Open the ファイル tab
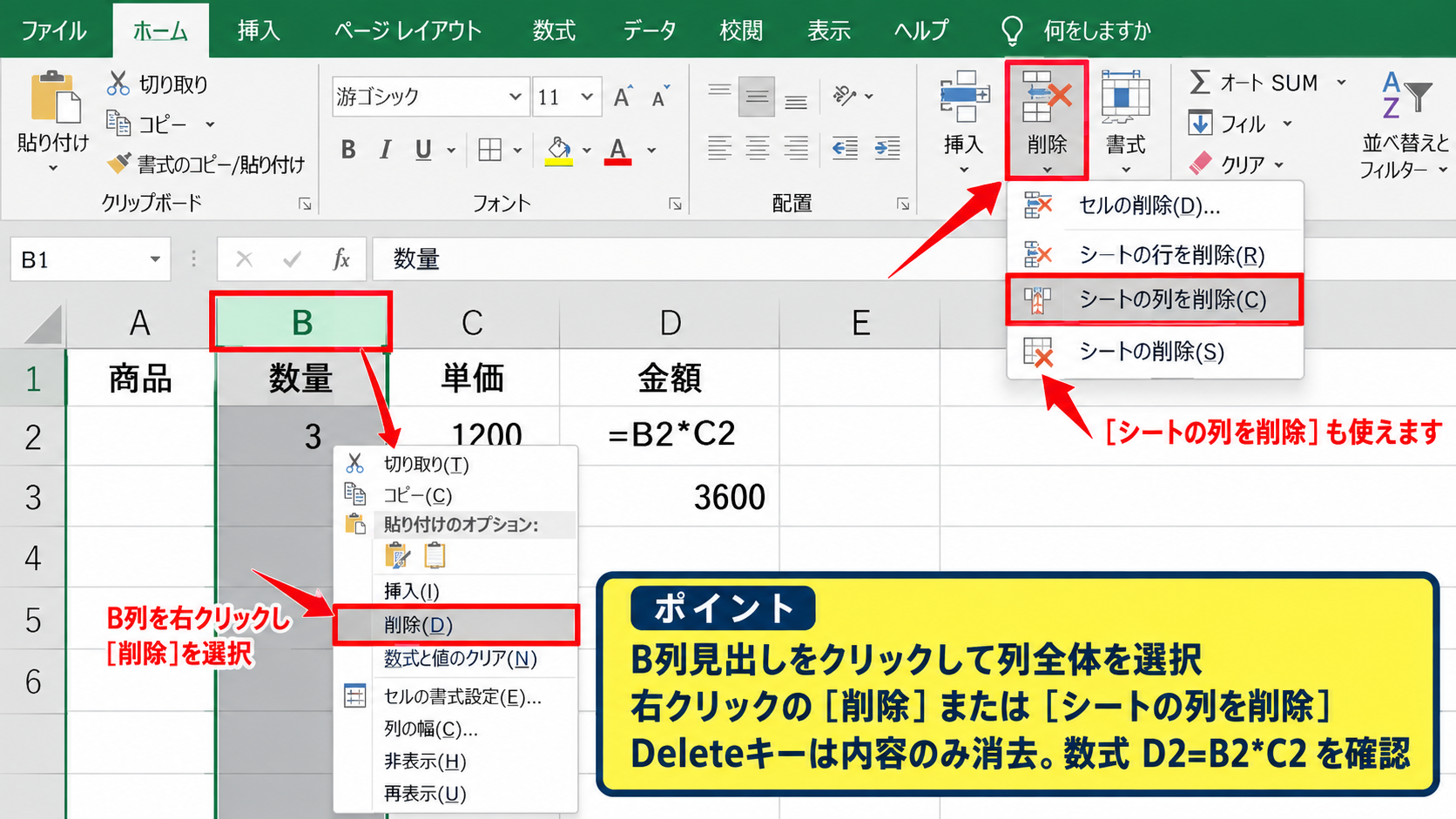This screenshot has width=1456, height=819. coord(54,31)
